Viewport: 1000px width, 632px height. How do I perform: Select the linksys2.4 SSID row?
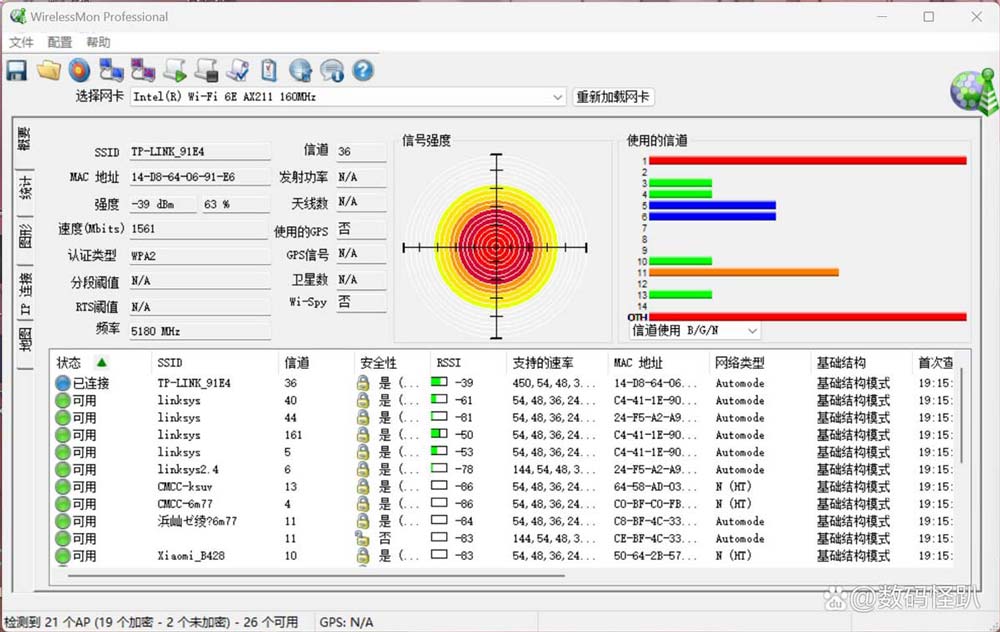(504, 469)
